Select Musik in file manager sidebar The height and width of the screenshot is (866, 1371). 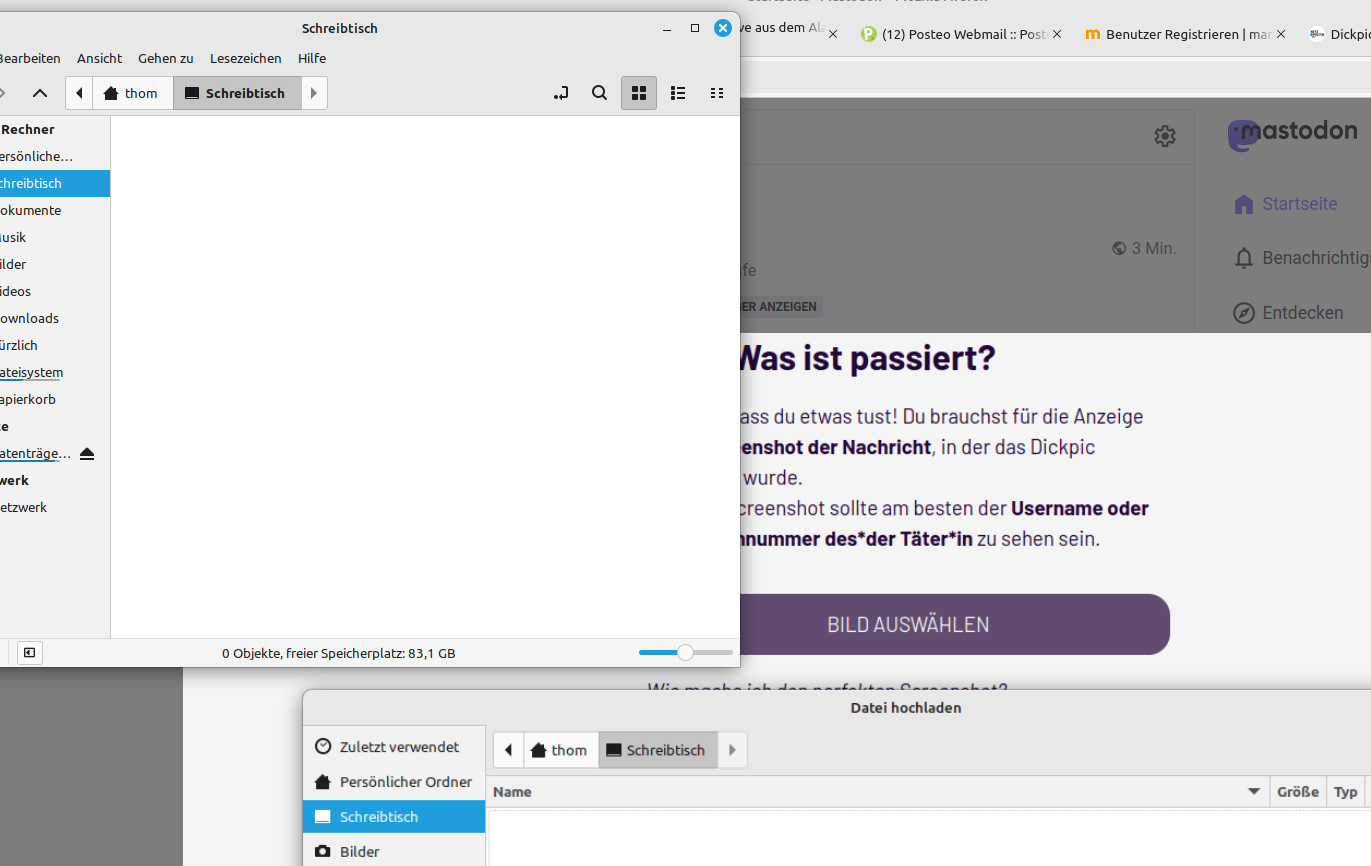[x=55, y=237]
